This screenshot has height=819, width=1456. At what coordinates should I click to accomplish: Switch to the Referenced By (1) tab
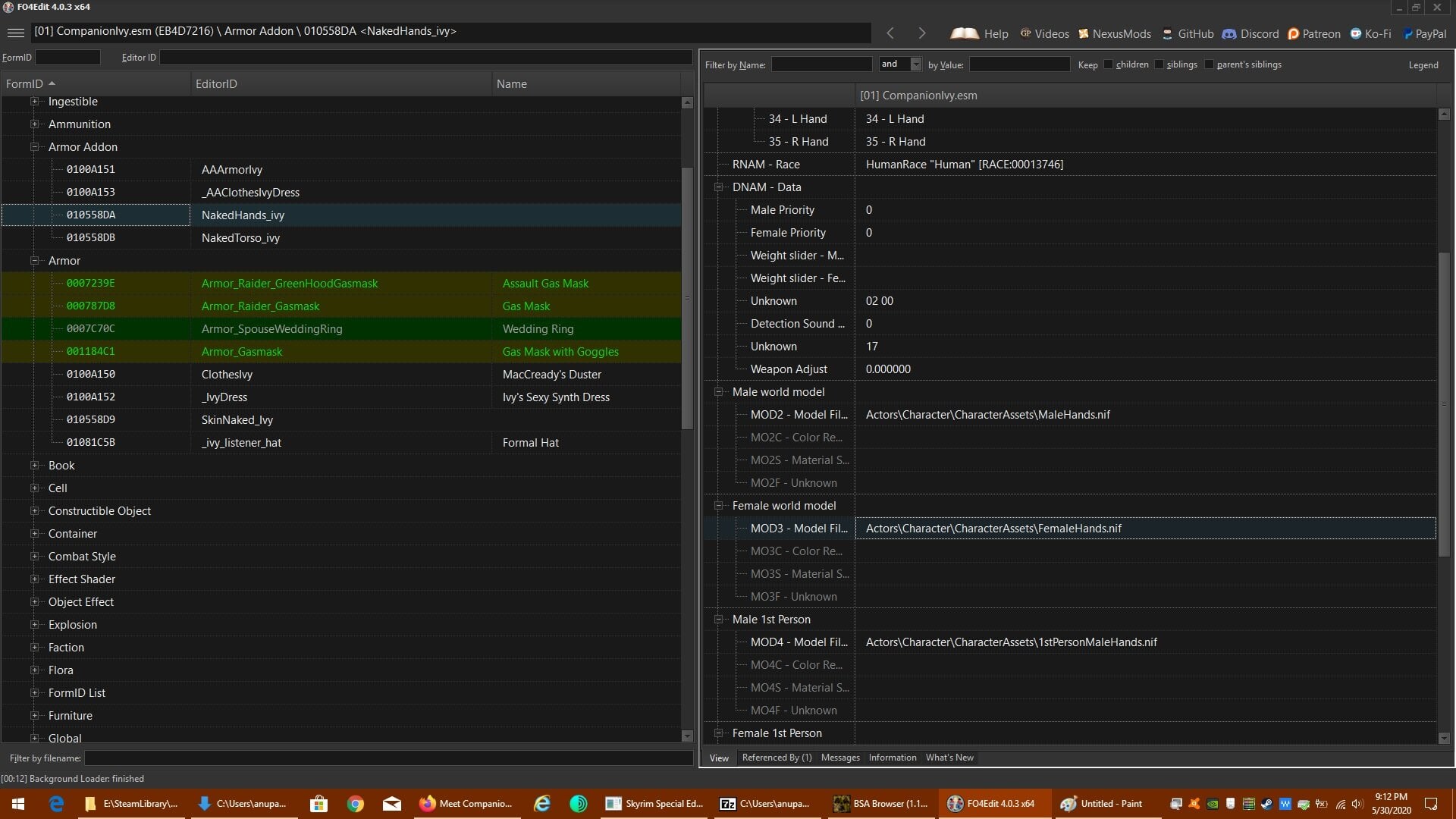tap(777, 758)
